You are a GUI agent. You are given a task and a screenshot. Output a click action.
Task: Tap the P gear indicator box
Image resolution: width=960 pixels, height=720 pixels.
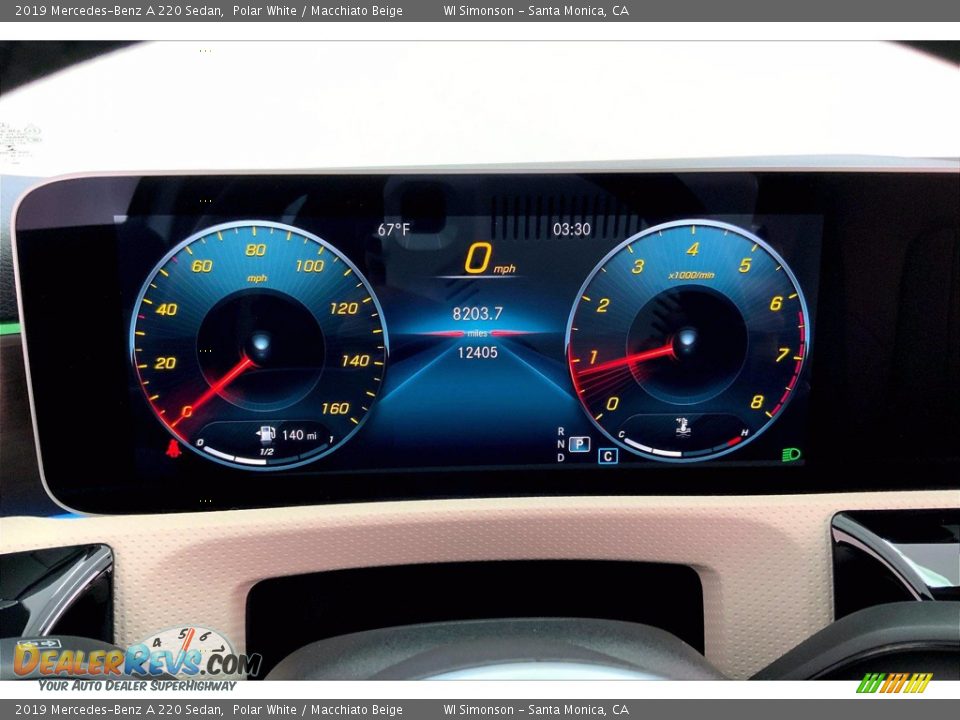(579, 444)
